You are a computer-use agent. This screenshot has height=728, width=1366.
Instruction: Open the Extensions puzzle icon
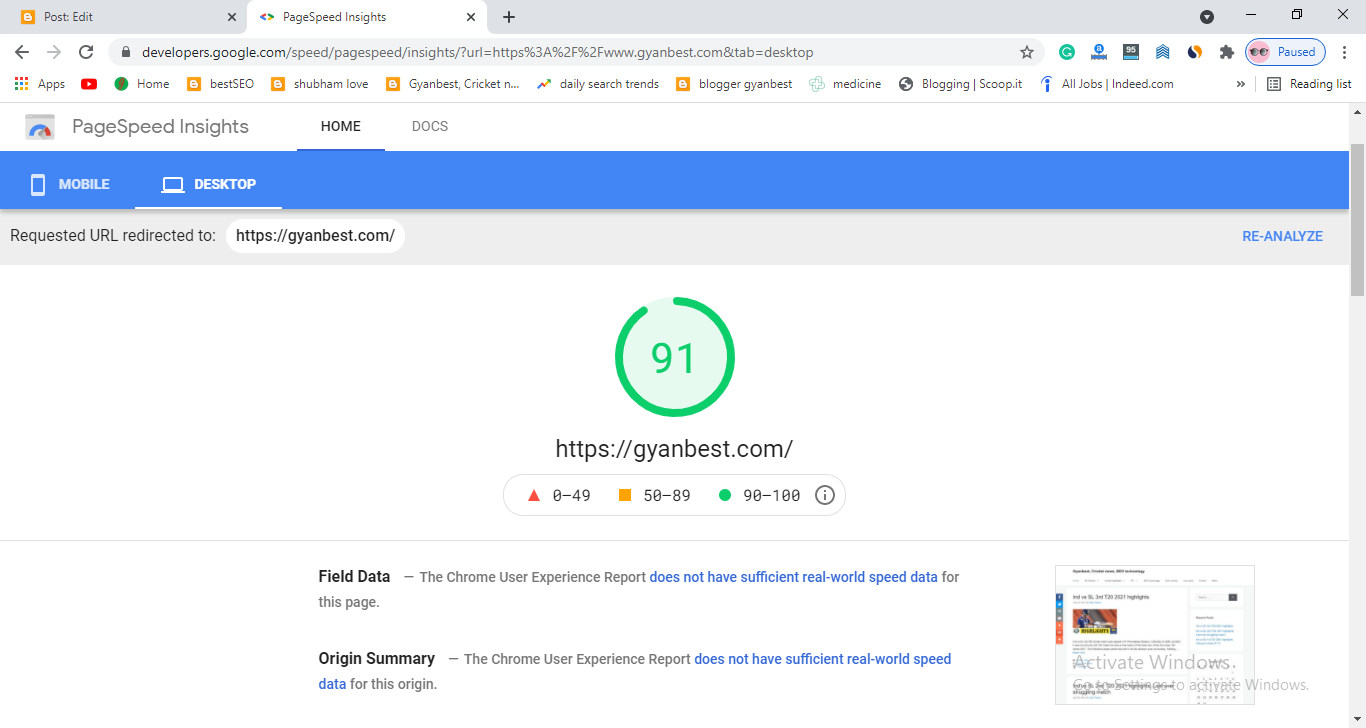[1227, 52]
